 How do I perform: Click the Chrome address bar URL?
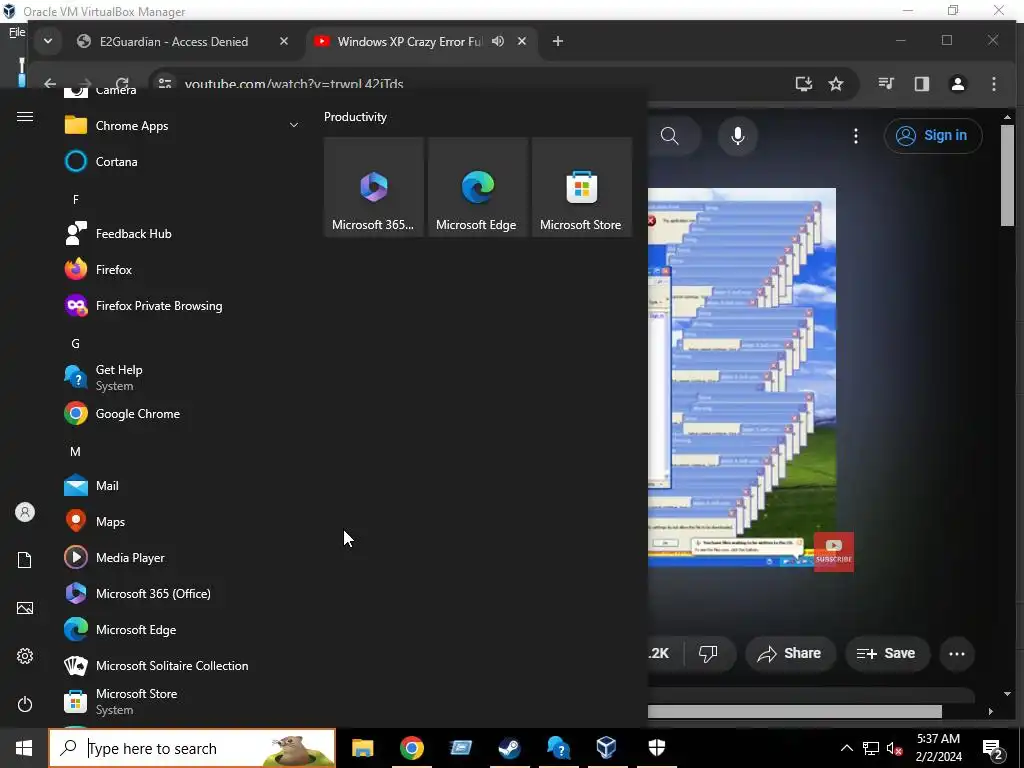pyautogui.click(x=294, y=84)
